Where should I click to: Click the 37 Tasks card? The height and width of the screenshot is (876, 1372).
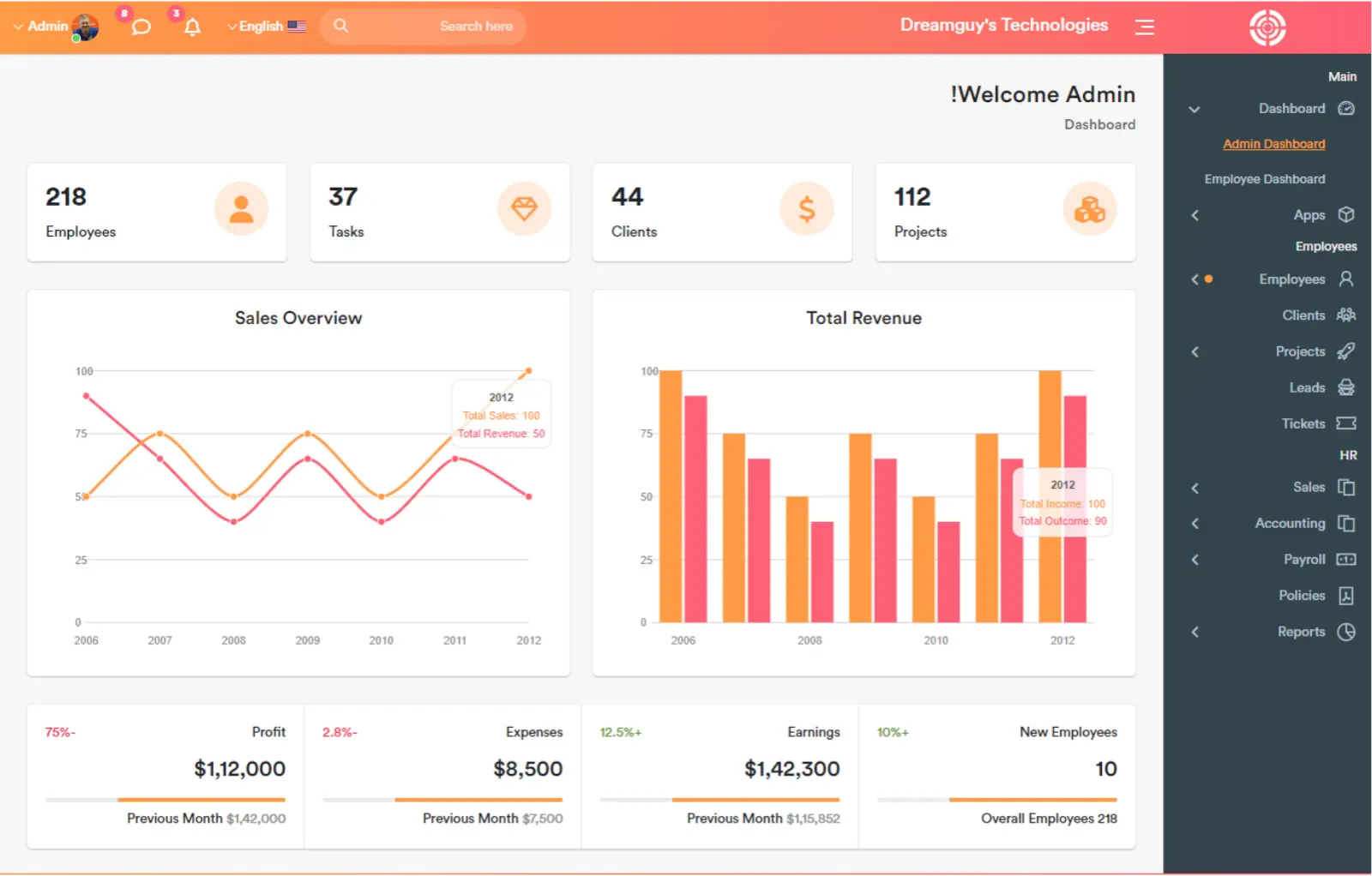tap(440, 212)
